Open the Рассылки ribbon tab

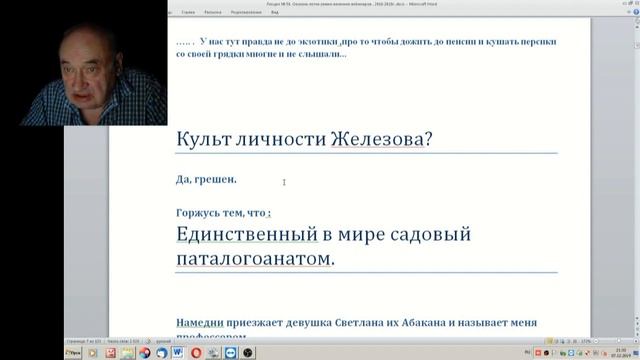[x=213, y=12]
